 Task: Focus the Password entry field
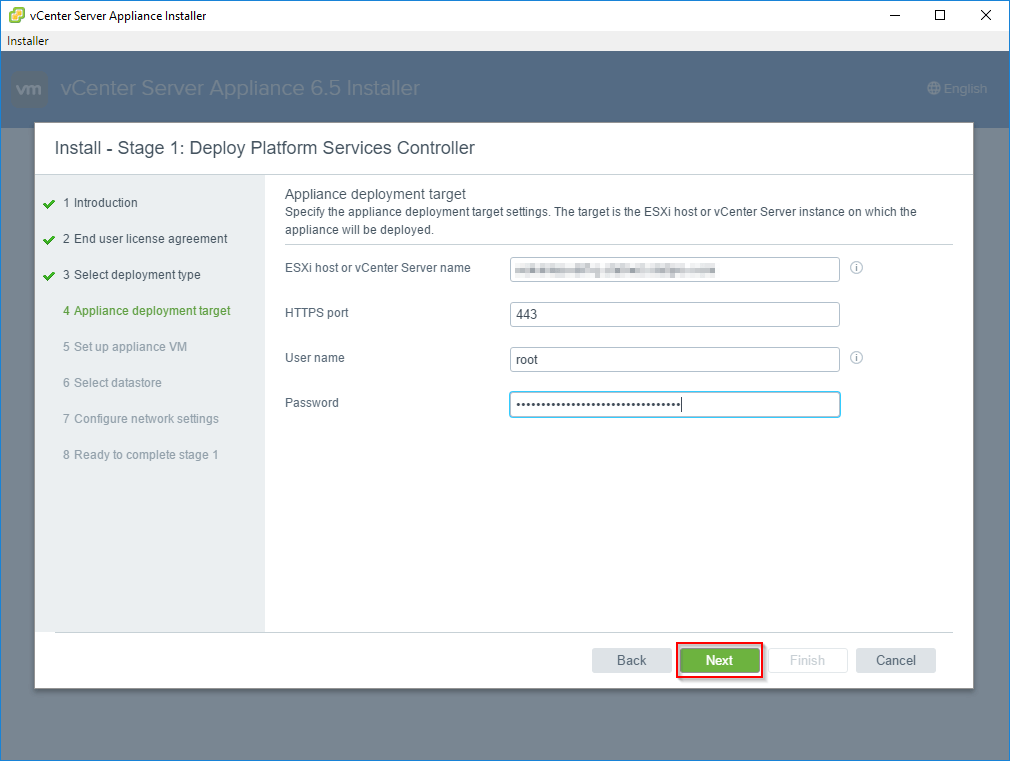tap(674, 404)
